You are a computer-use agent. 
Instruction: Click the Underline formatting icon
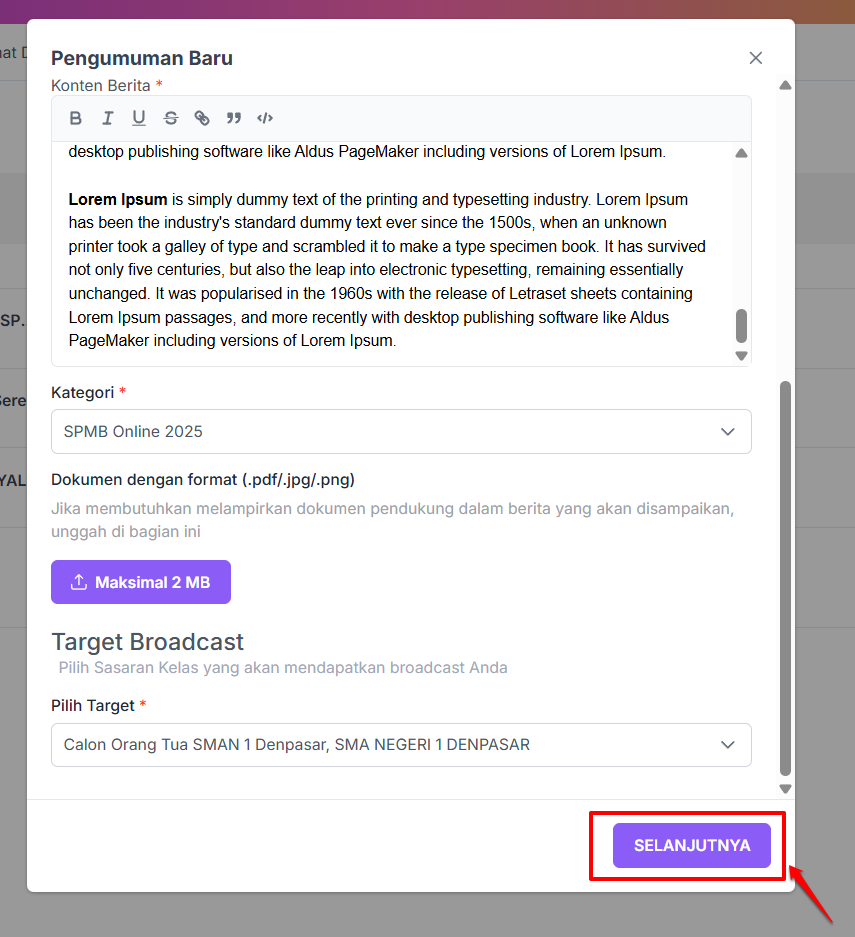(x=139, y=118)
